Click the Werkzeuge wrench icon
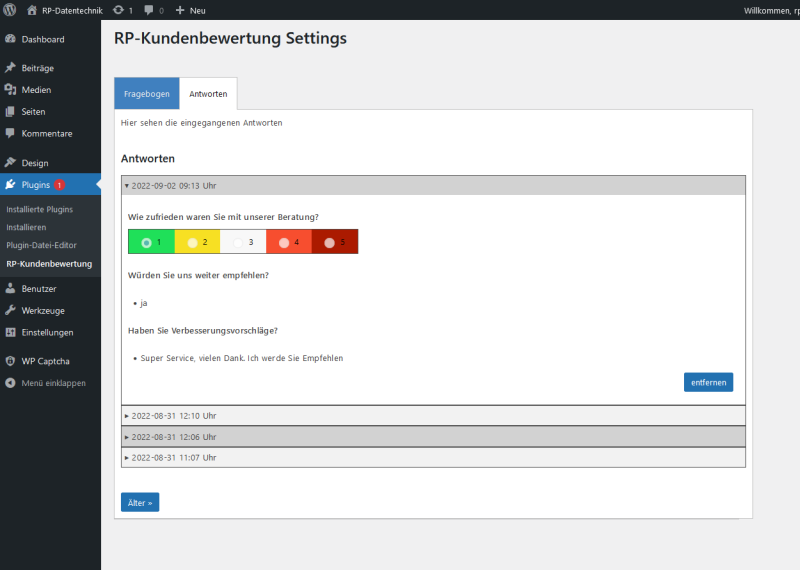Image resolution: width=800 pixels, height=570 pixels. pos(10,310)
